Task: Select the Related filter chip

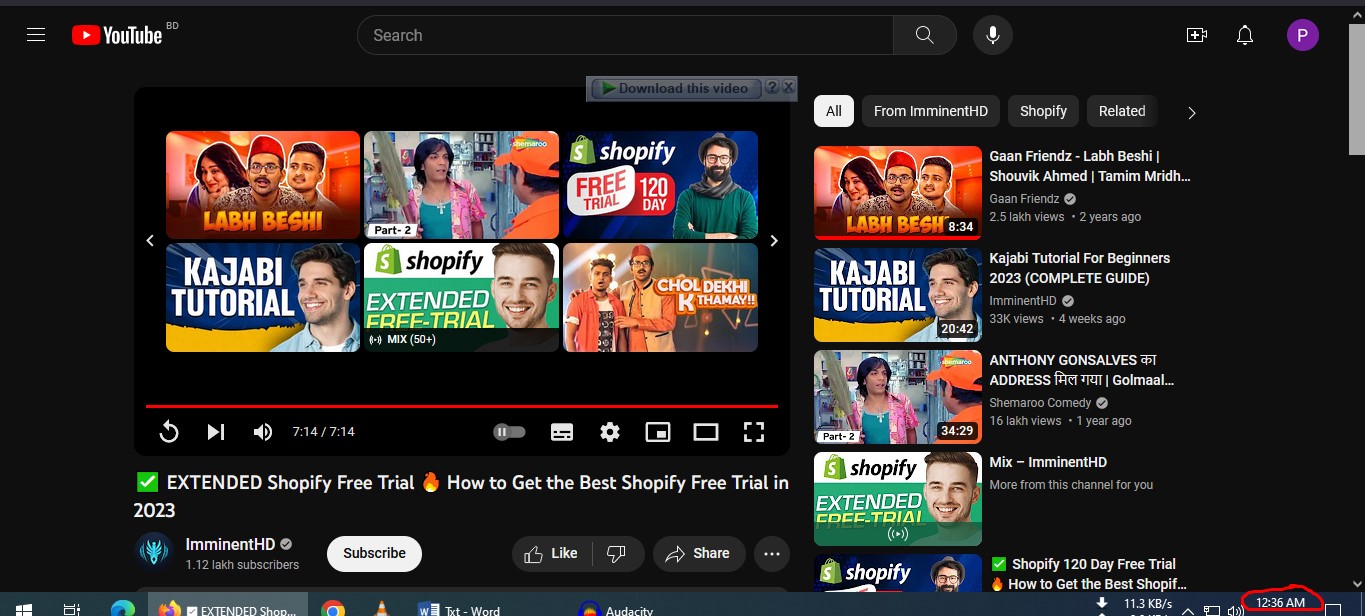Action: (1122, 111)
